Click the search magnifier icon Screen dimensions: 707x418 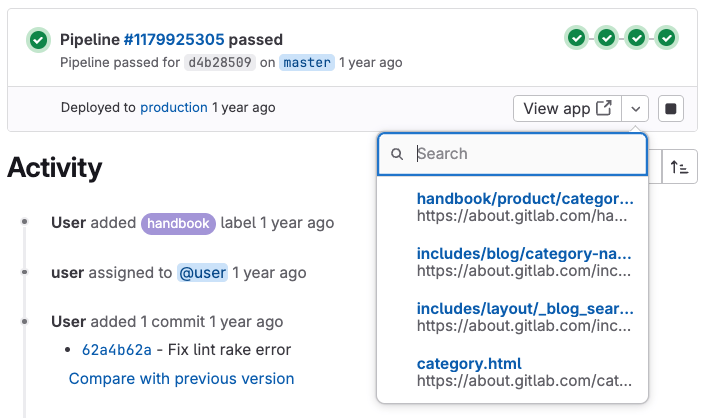click(x=397, y=154)
